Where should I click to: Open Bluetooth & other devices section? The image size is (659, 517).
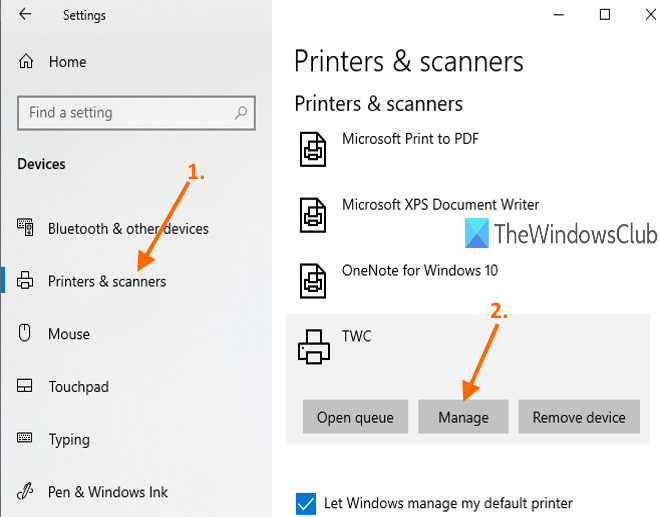click(x=128, y=229)
